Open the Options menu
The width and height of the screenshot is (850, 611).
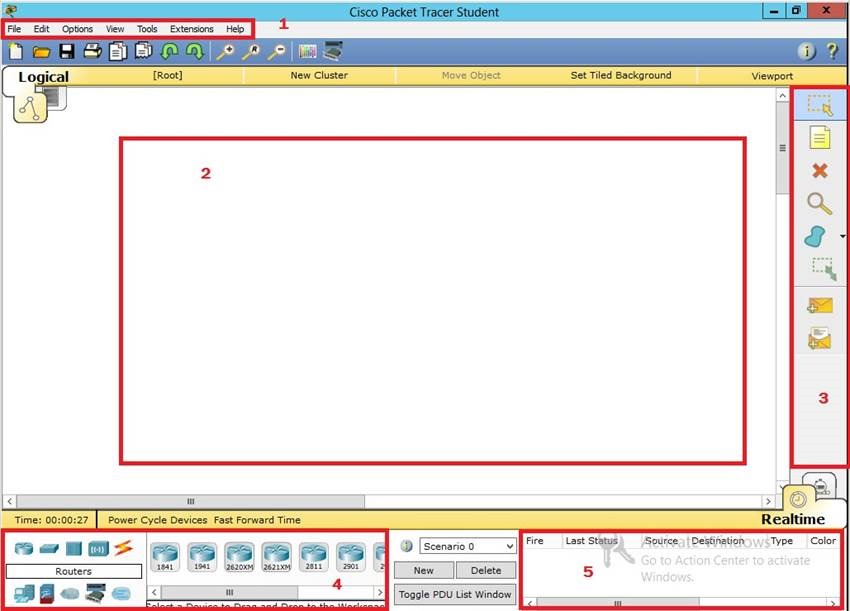(x=77, y=29)
